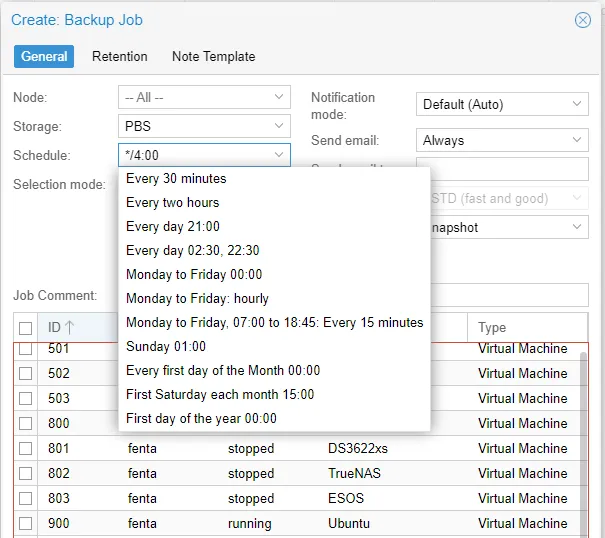605x538 pixels.
Task: Click the 'TrueNAS' name cell
Action: coord(354,473)
